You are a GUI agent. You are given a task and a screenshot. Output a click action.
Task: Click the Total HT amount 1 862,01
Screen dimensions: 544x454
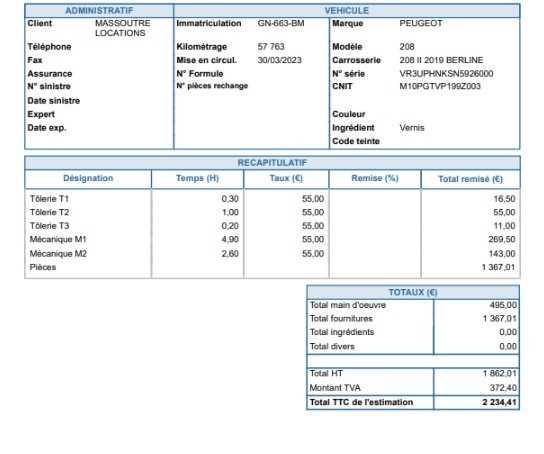(x=500, y=374)
